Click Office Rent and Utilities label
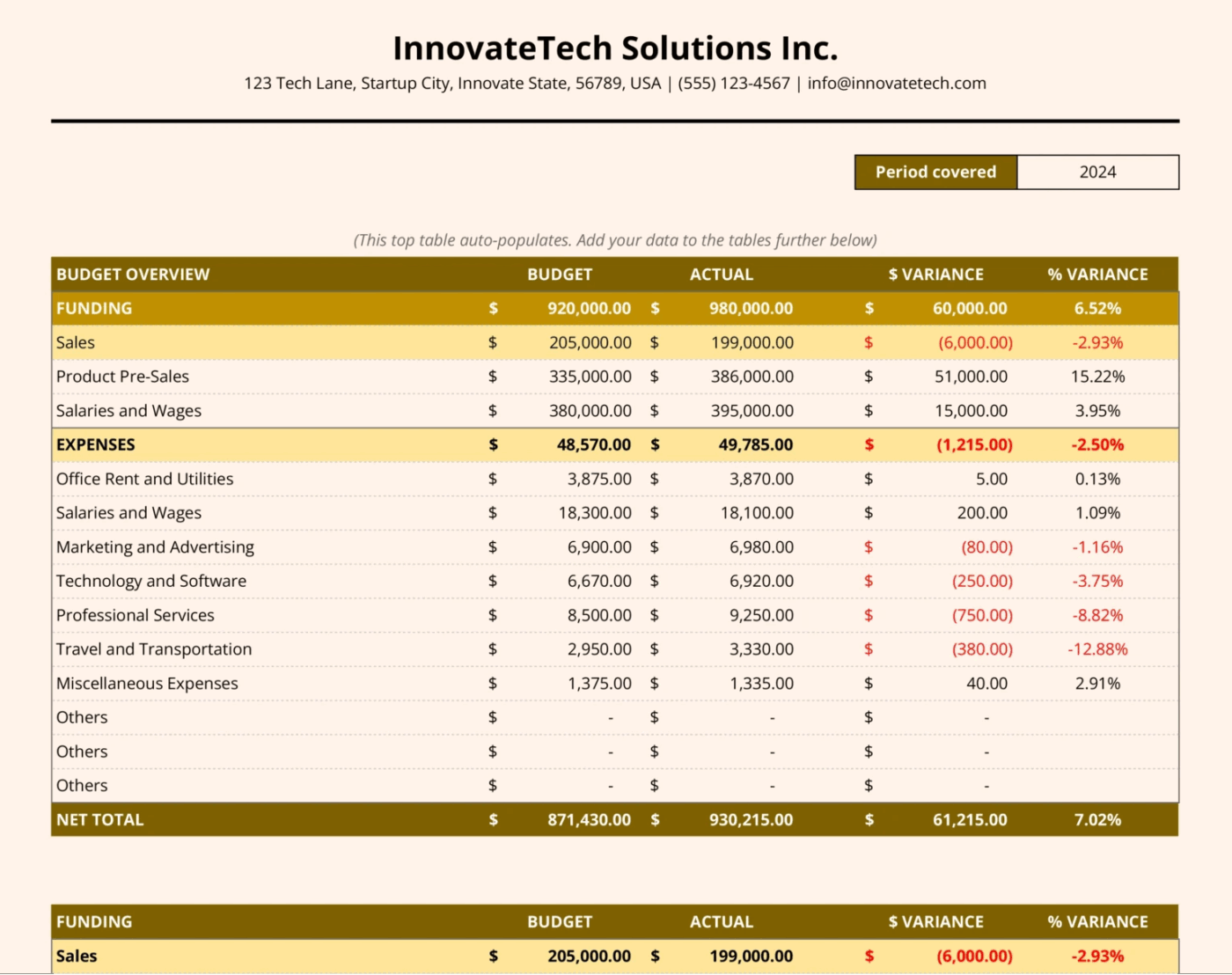The width and height of the screenshot is (1232, 975). 145,480
